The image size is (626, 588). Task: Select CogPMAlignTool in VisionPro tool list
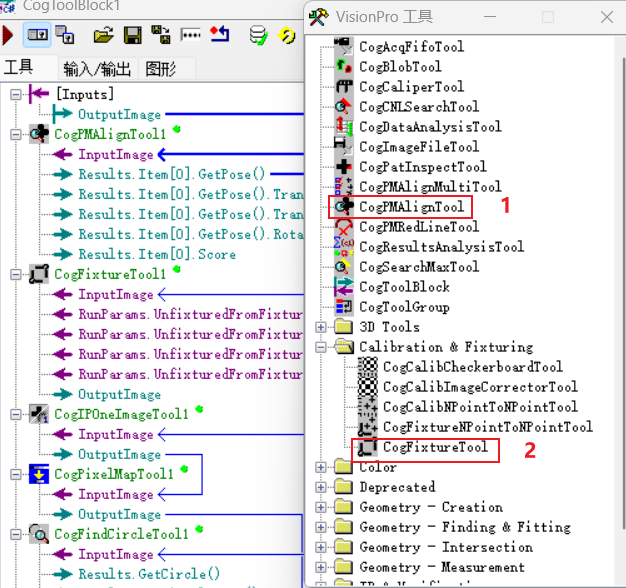(411, 207)
